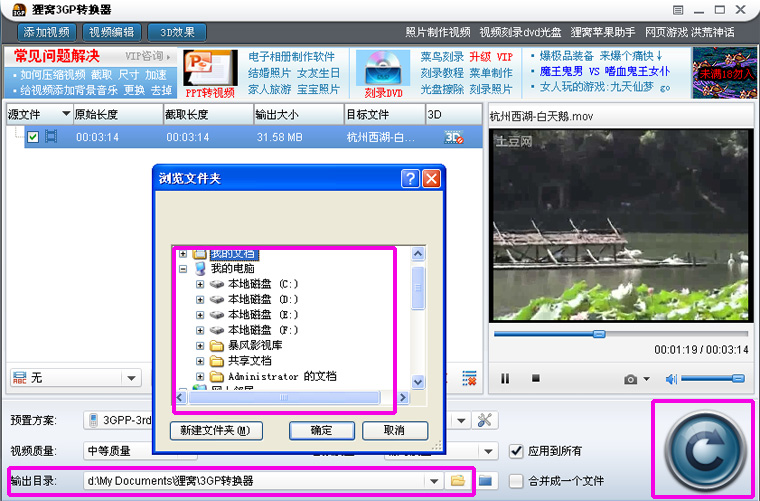The height and width of the screenshot is (501, 760).
Task: Expand 本地磁盘 (E:) tree node
Action: (200, 315)
